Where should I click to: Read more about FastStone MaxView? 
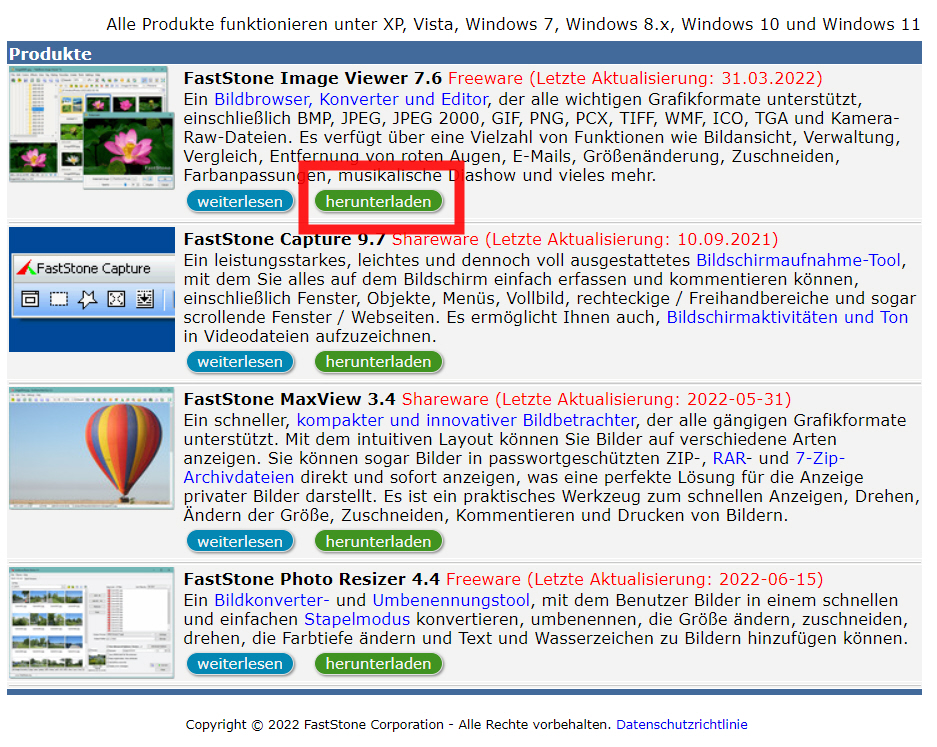240,542
